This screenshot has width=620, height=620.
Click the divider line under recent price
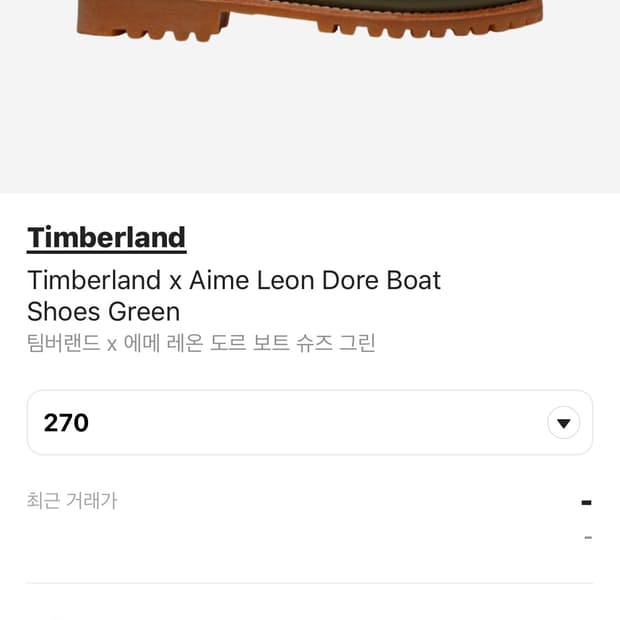point(310,583)
